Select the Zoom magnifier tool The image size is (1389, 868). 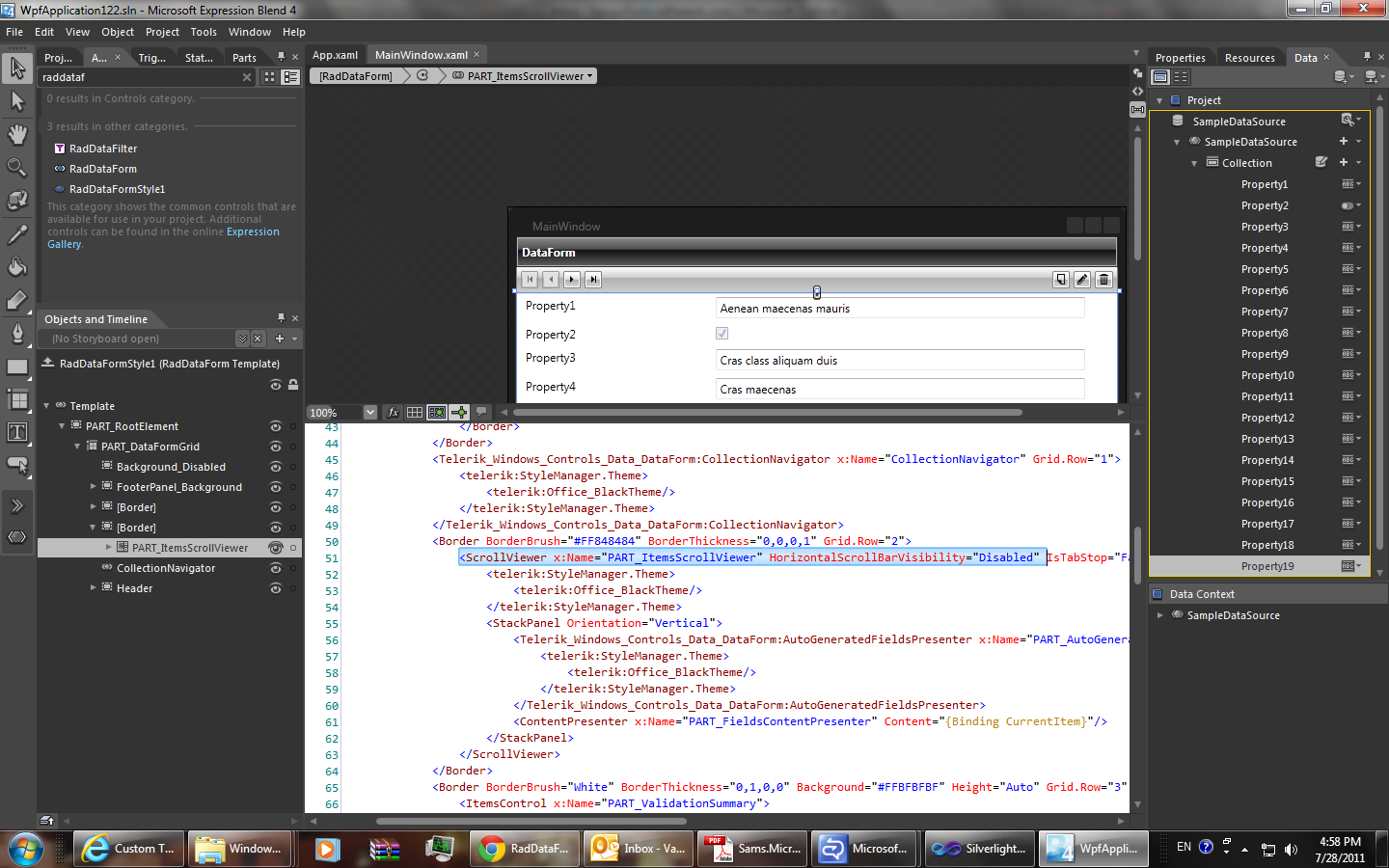click(x=17, y=167)
